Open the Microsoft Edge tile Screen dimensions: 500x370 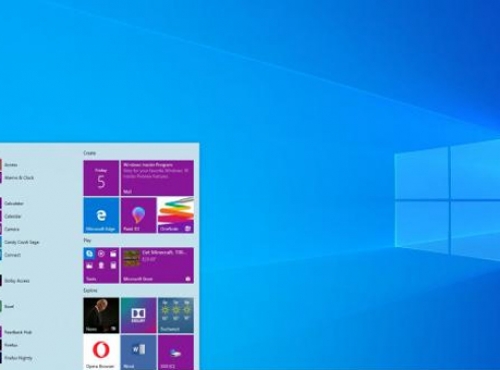pos(101,215)
